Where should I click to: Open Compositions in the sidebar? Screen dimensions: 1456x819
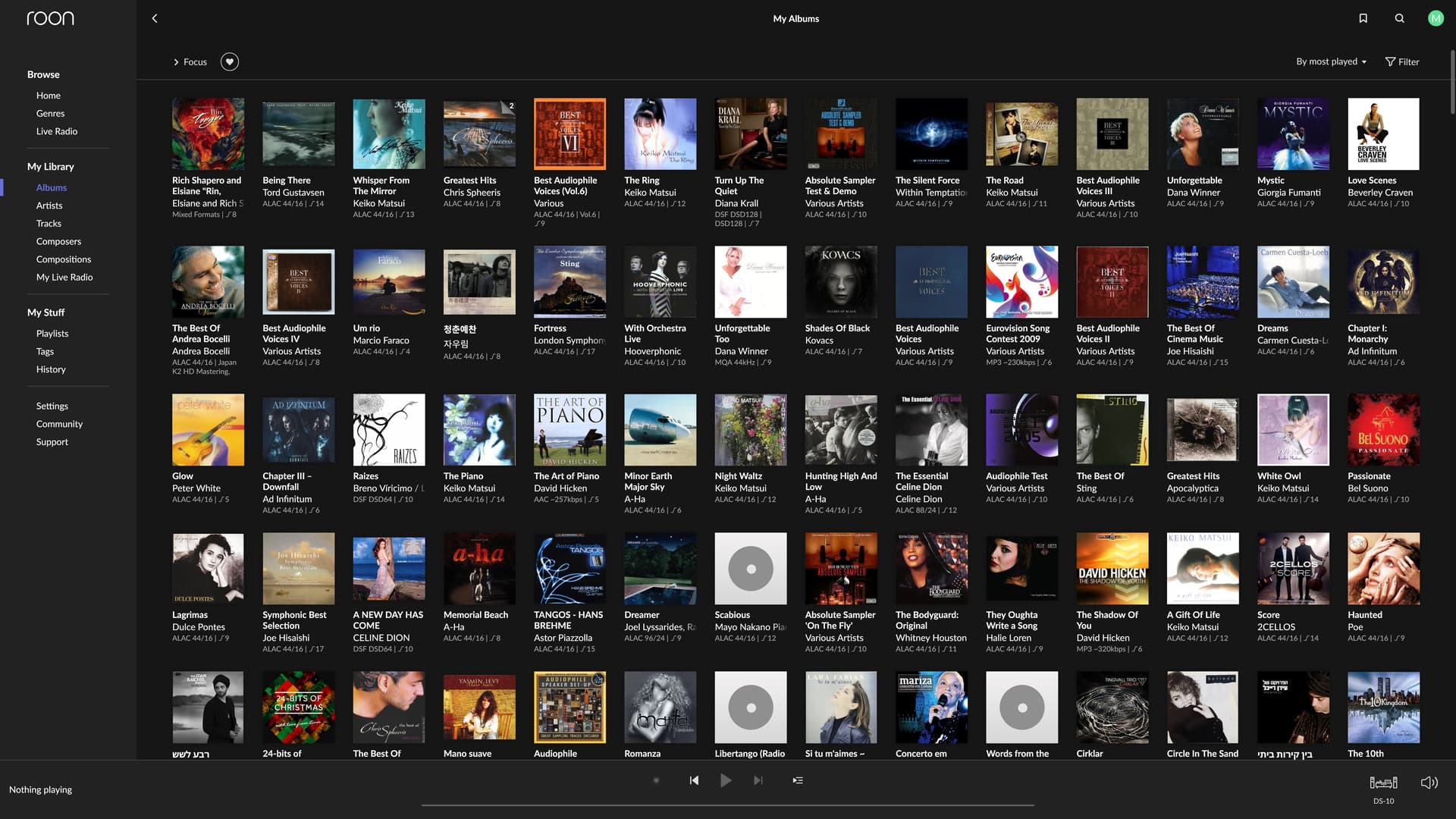tap(64, 259)
